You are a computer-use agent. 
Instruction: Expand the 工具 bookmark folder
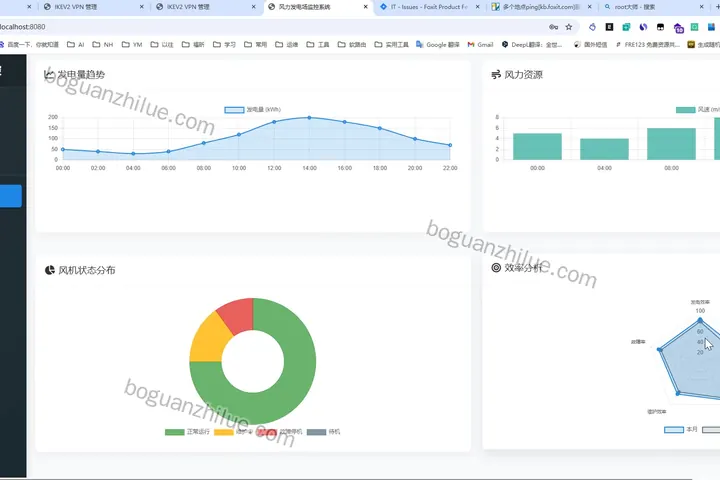point(318,45)
